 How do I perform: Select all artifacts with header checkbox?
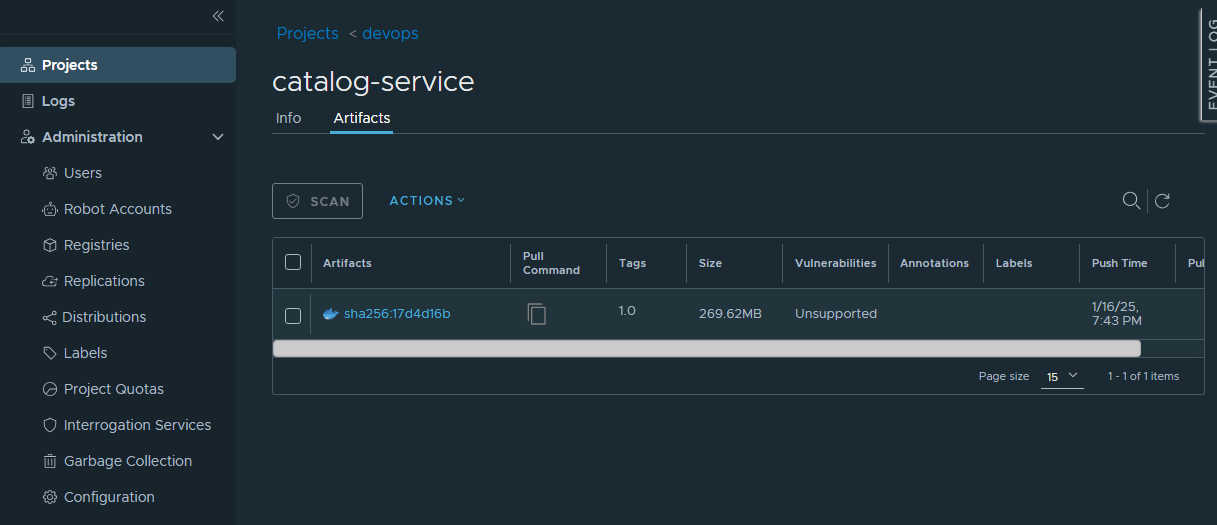[293, 262]
